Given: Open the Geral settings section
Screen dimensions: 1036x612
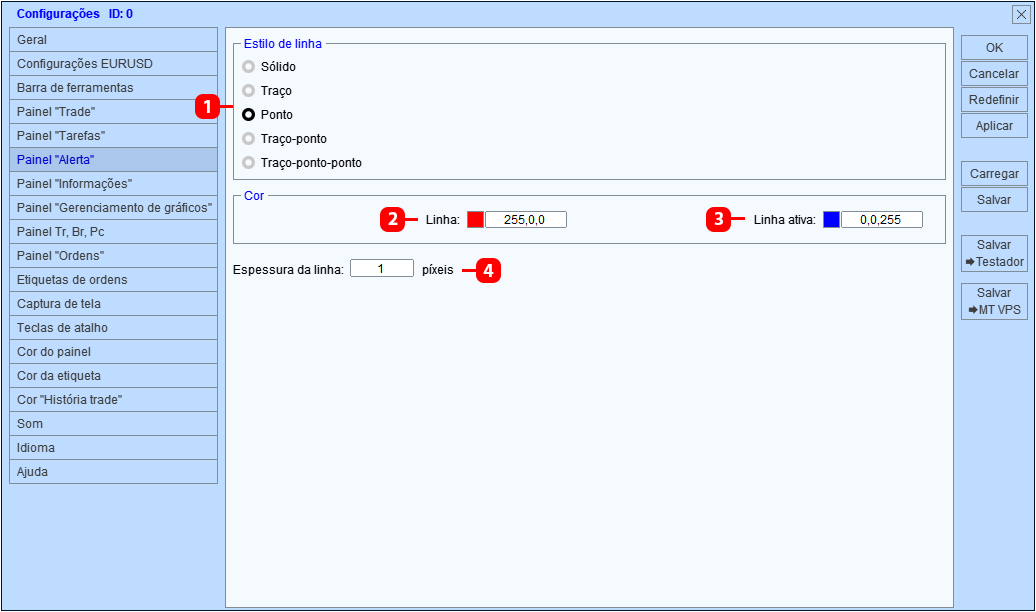Looking at the screenshot, I should pos(114,40).
